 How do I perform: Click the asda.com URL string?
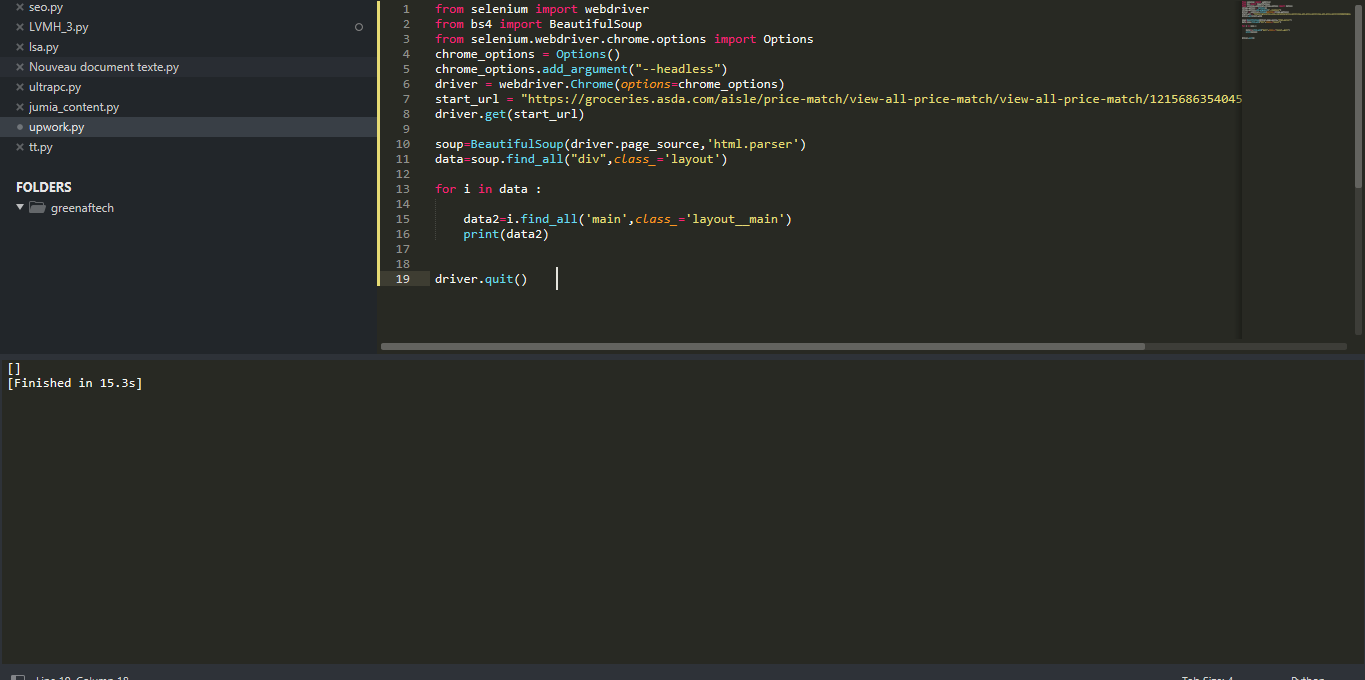point(881,99)
